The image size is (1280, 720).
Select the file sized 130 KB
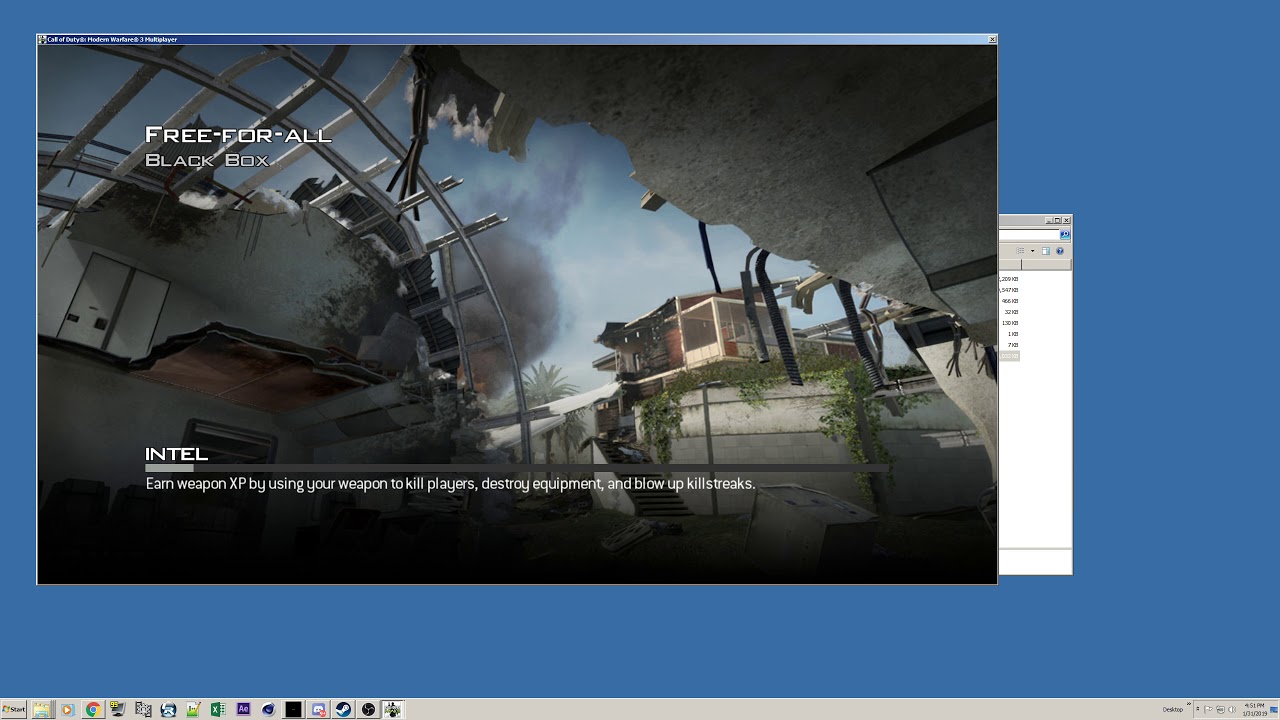point(1009,323)
